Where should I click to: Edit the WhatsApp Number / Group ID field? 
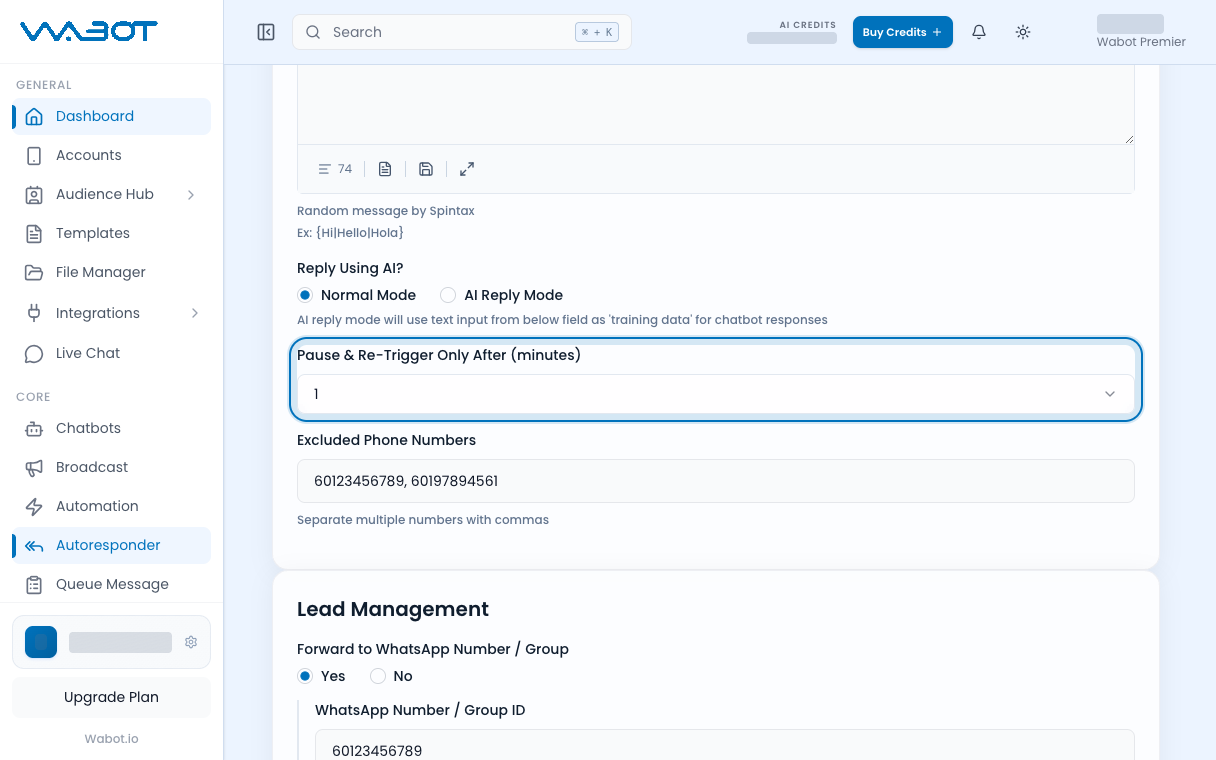[x=725, y=745]
